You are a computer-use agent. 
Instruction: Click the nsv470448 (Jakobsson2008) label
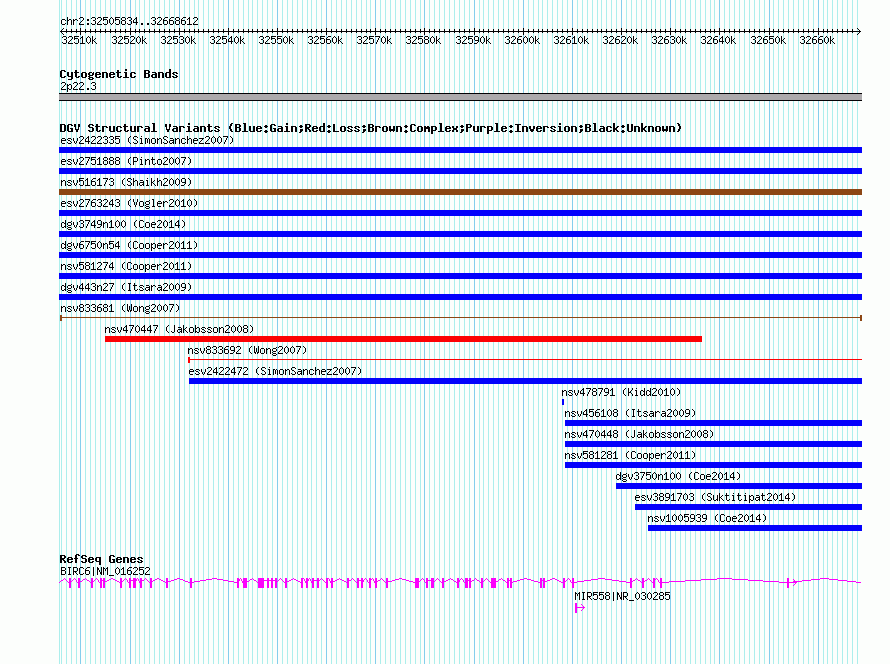click(x=639, y=434)
